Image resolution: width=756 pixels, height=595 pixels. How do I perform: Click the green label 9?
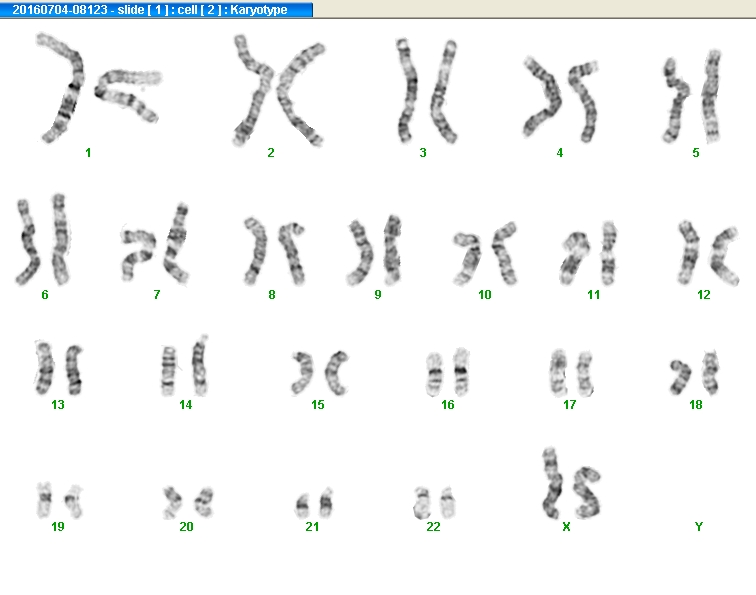tap(378, 295)
